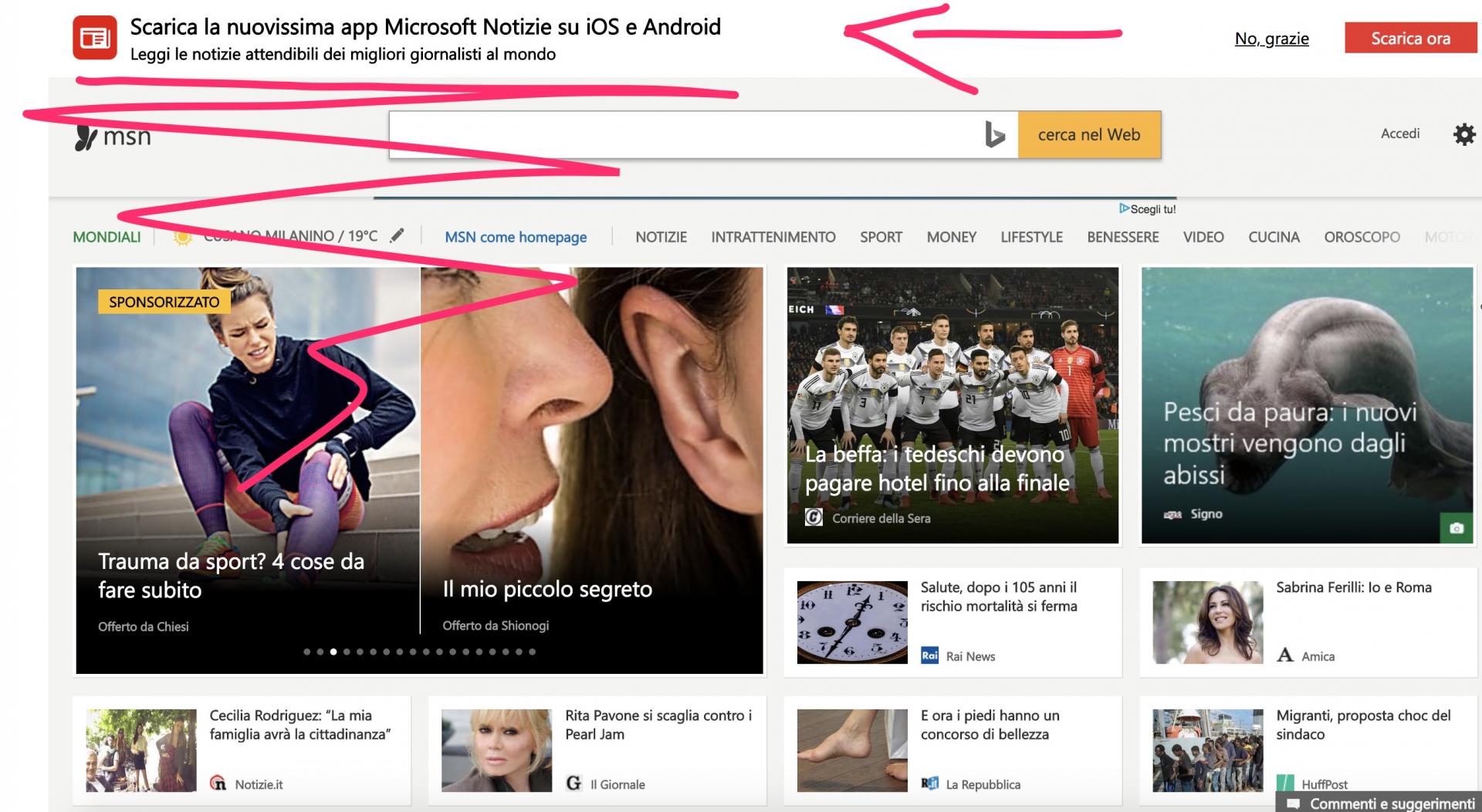
Task: Click the 'Accedi' sign-in link
Action: (1400, 134)
